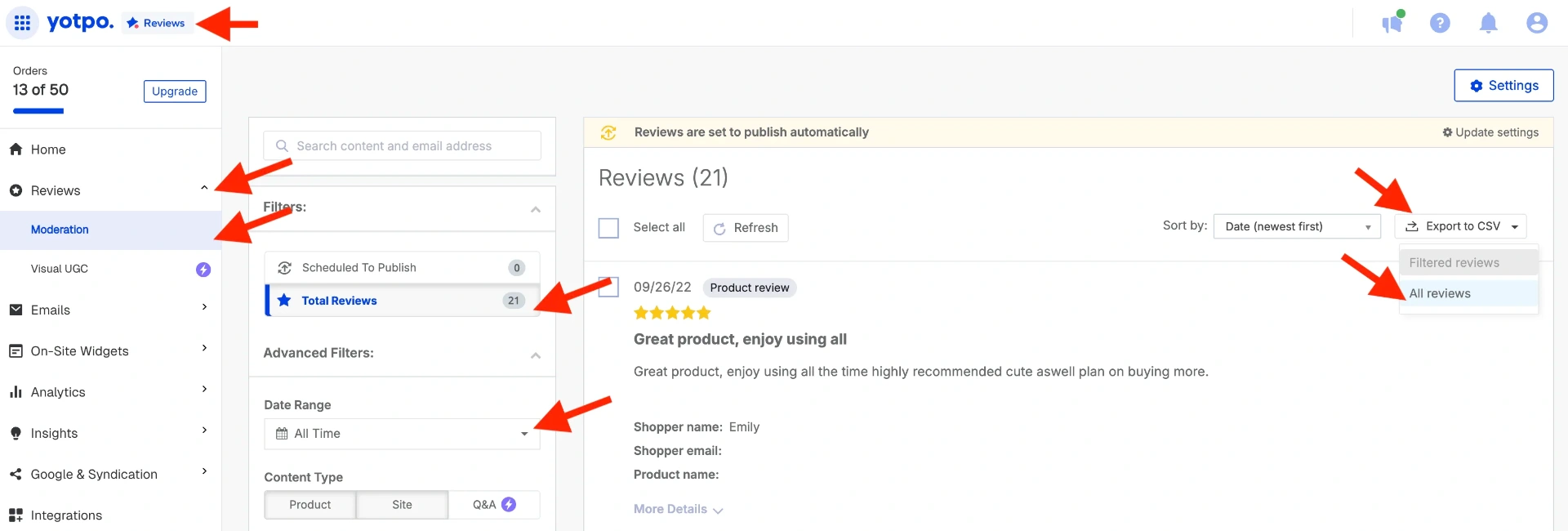Select the Q&A content type
Image resolution: width=1568 pixels, height=531 pixels.
494,505
